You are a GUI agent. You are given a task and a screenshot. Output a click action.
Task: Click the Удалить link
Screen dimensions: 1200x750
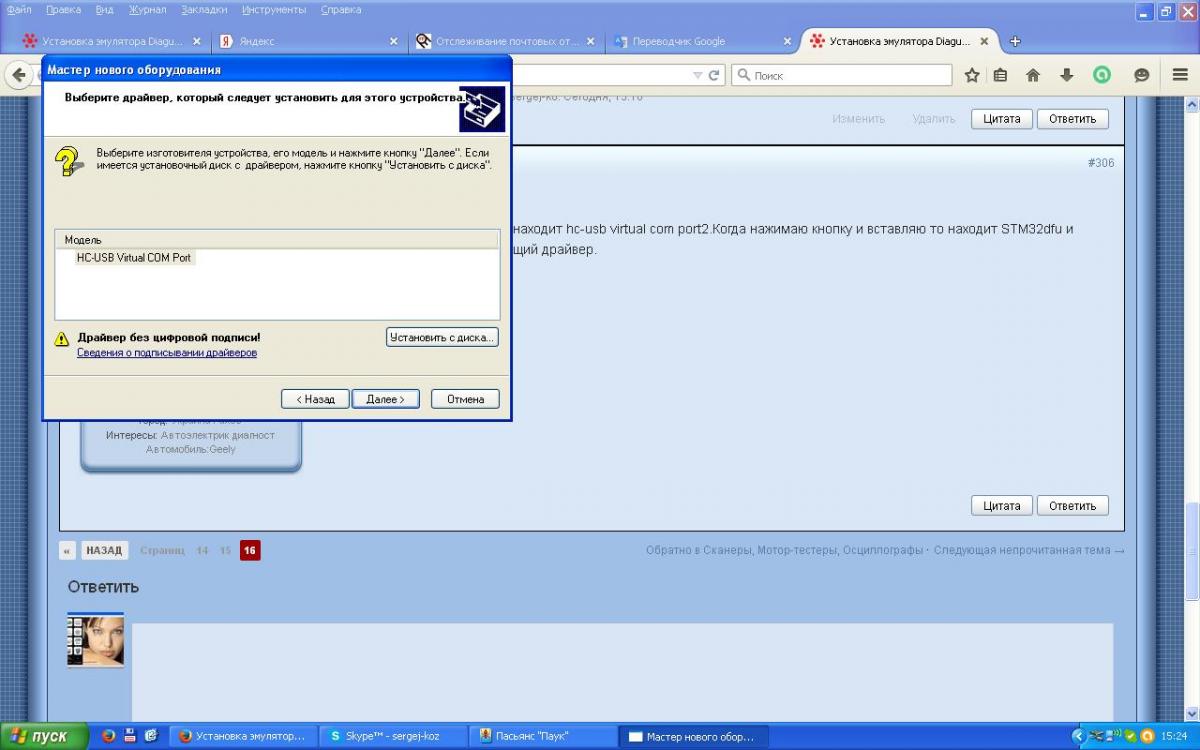tap(933, 119)
